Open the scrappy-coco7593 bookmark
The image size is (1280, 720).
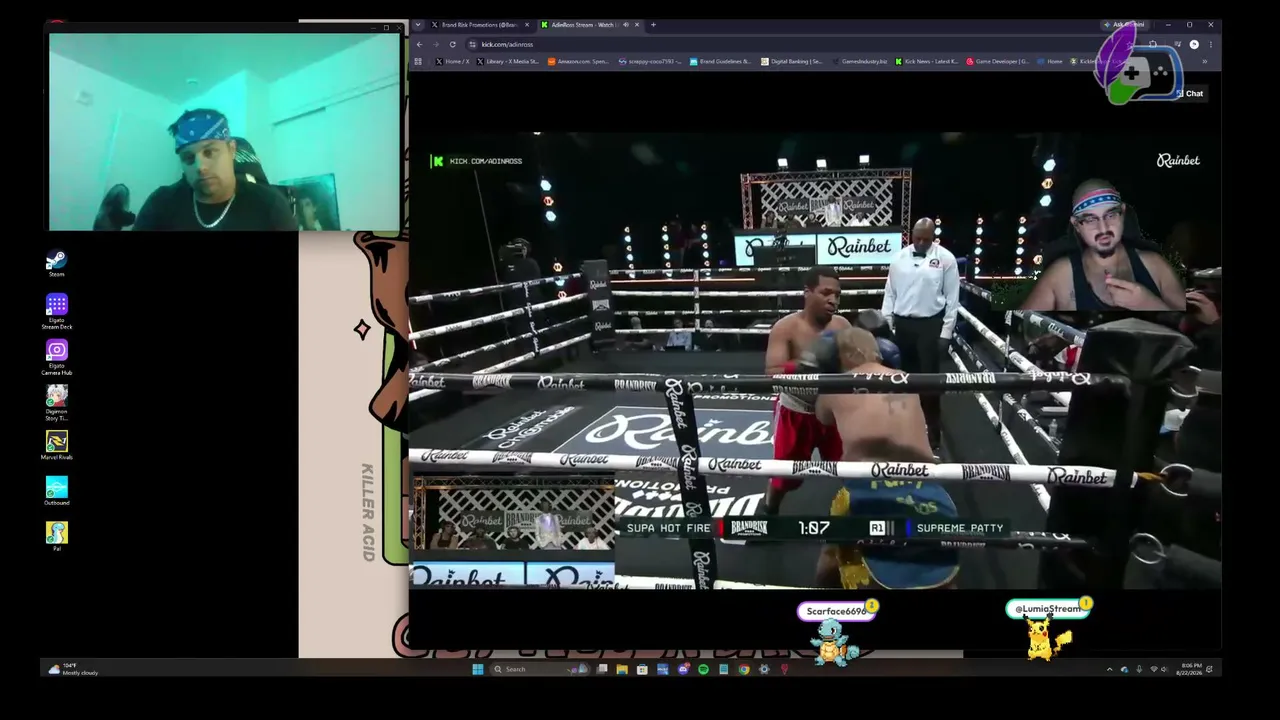650,62
